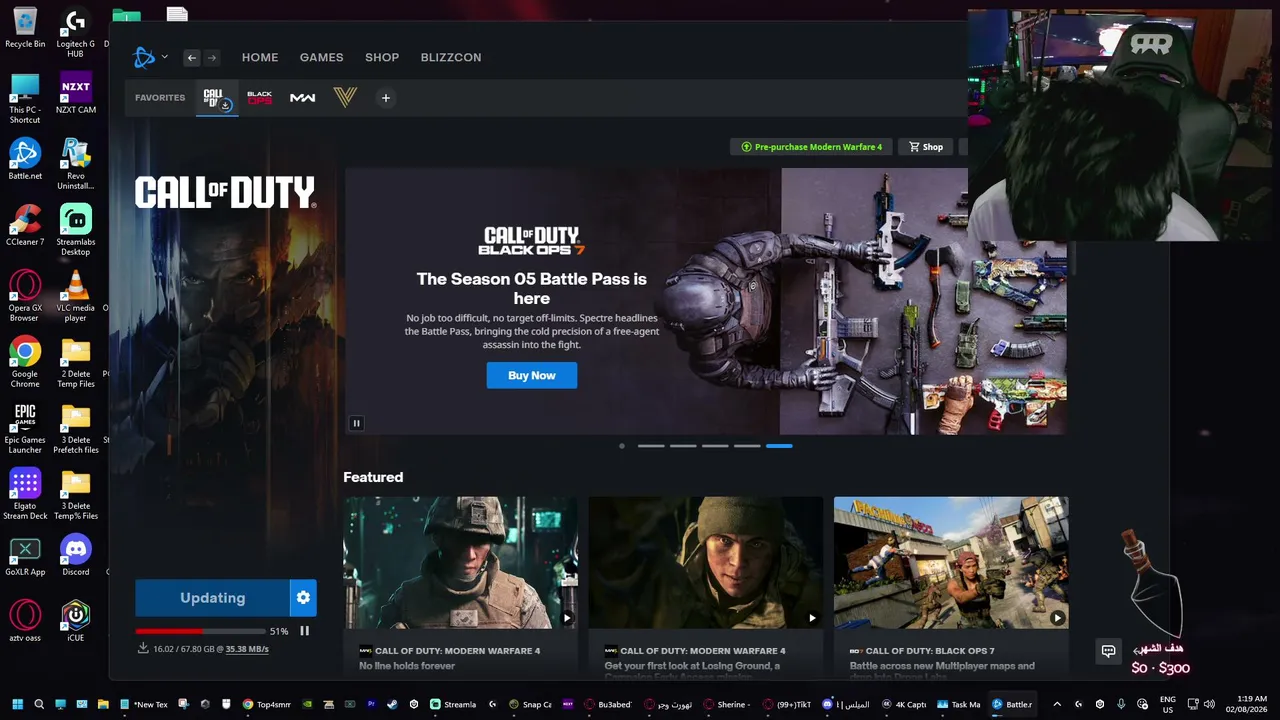Click the Buy Now button
This screenshot has height=720, width=1280.
click(x=532, y=375)
